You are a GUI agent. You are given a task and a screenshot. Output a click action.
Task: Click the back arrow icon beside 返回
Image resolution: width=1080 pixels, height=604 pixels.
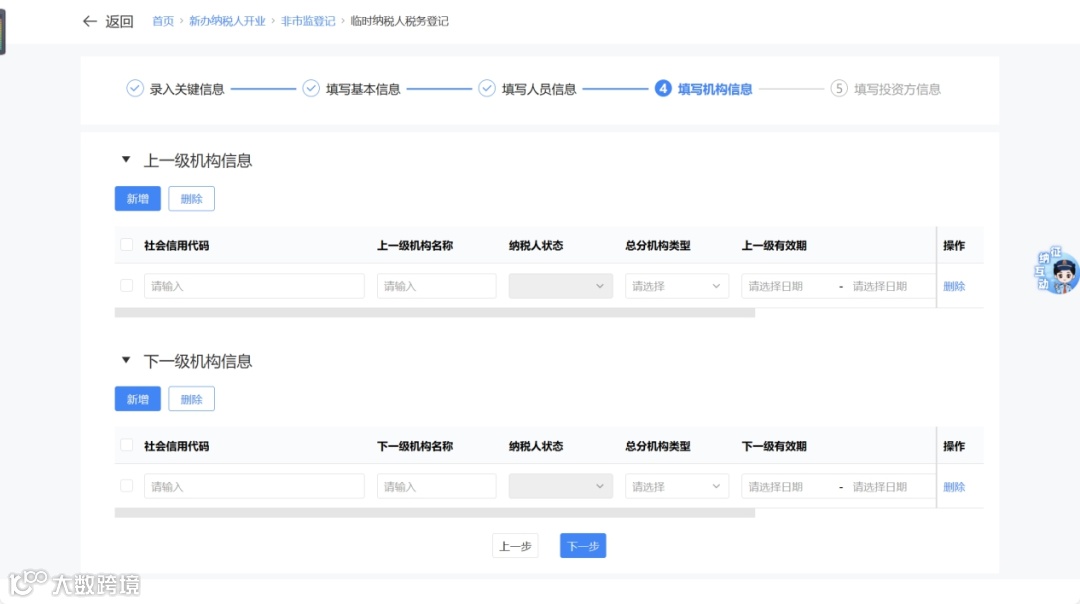click(90, 21)
